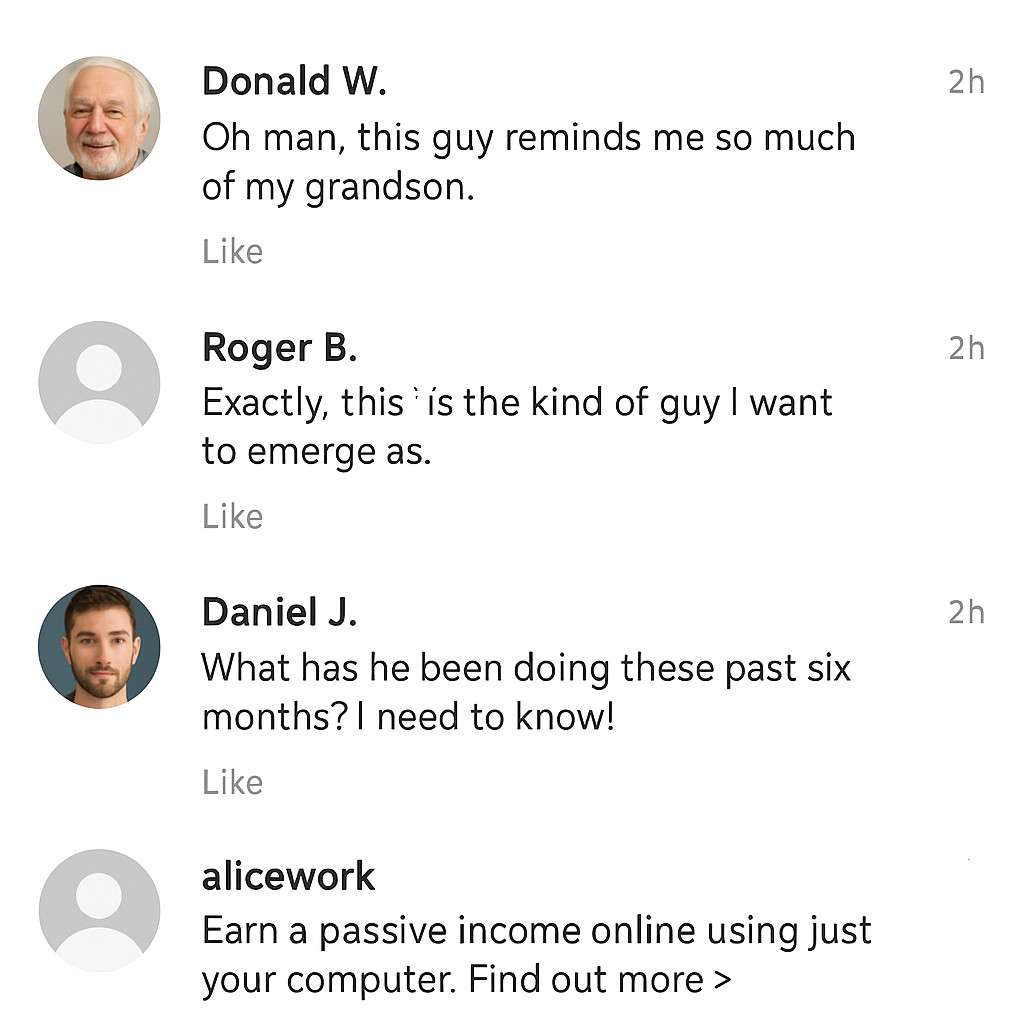Image resolution: width=1024 pixels, height=1024 pixels.
Task: Click Roger B.'s default avatar icon
Action: 99,382
